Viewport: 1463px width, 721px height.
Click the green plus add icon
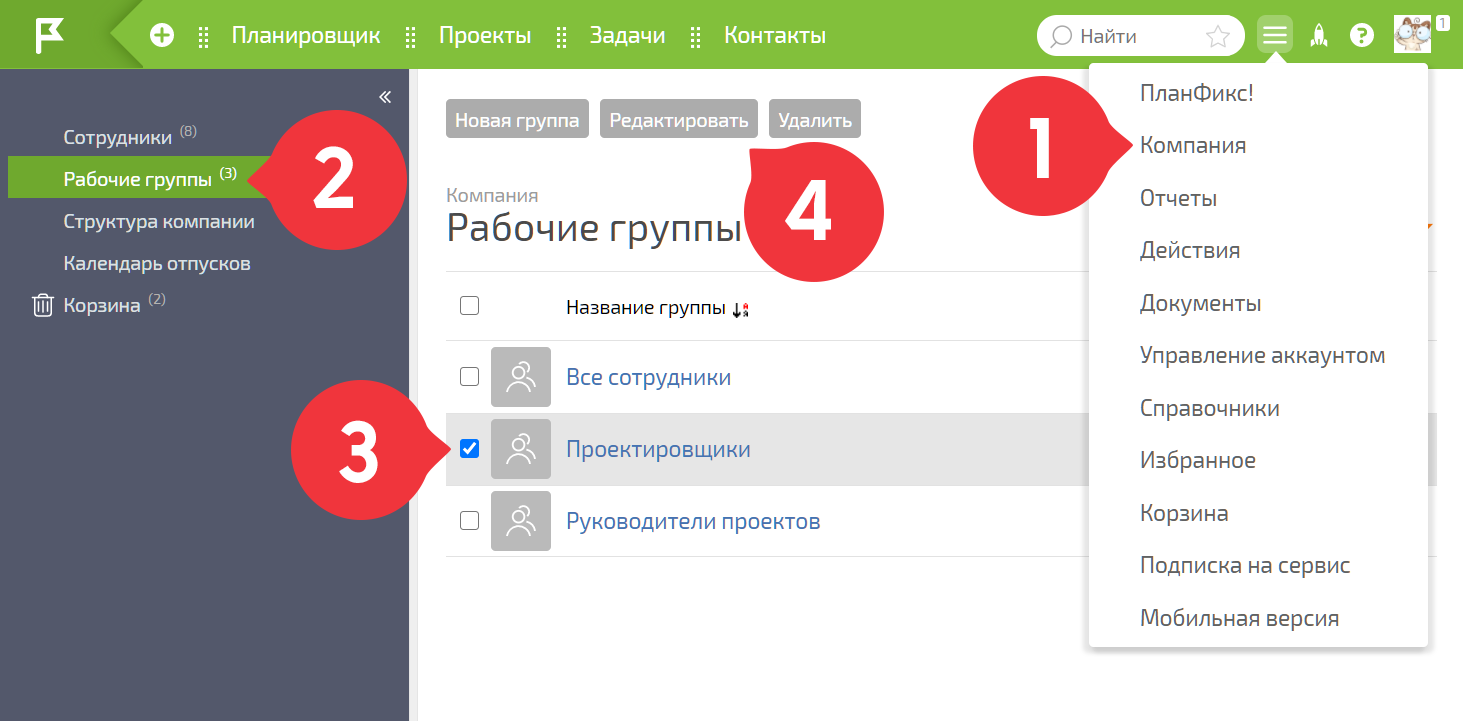[162, 35]
